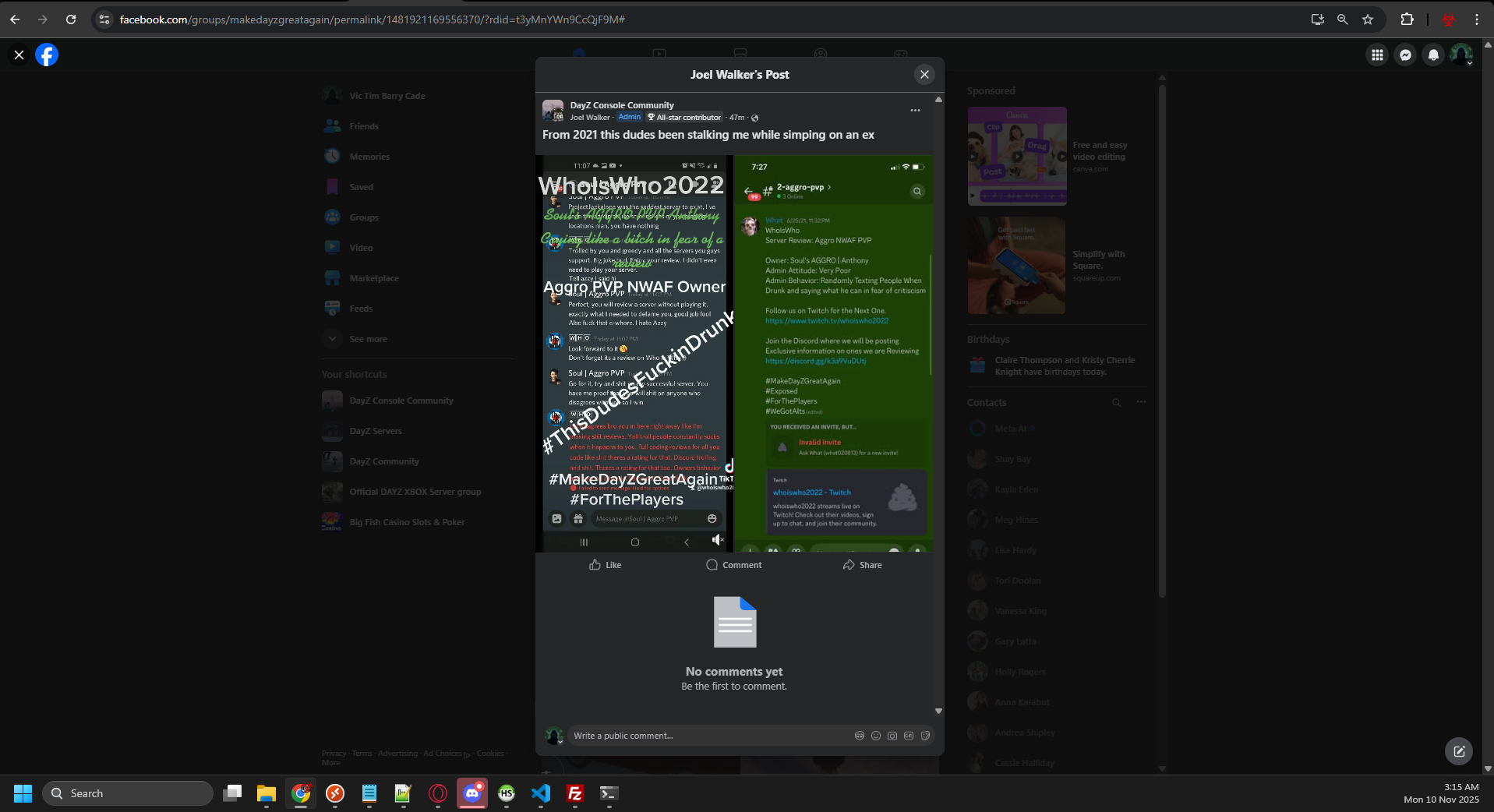Open Opera browser from the taskbar
The height and width of the screenshot is (812, 1494).
tap(438, 793)
